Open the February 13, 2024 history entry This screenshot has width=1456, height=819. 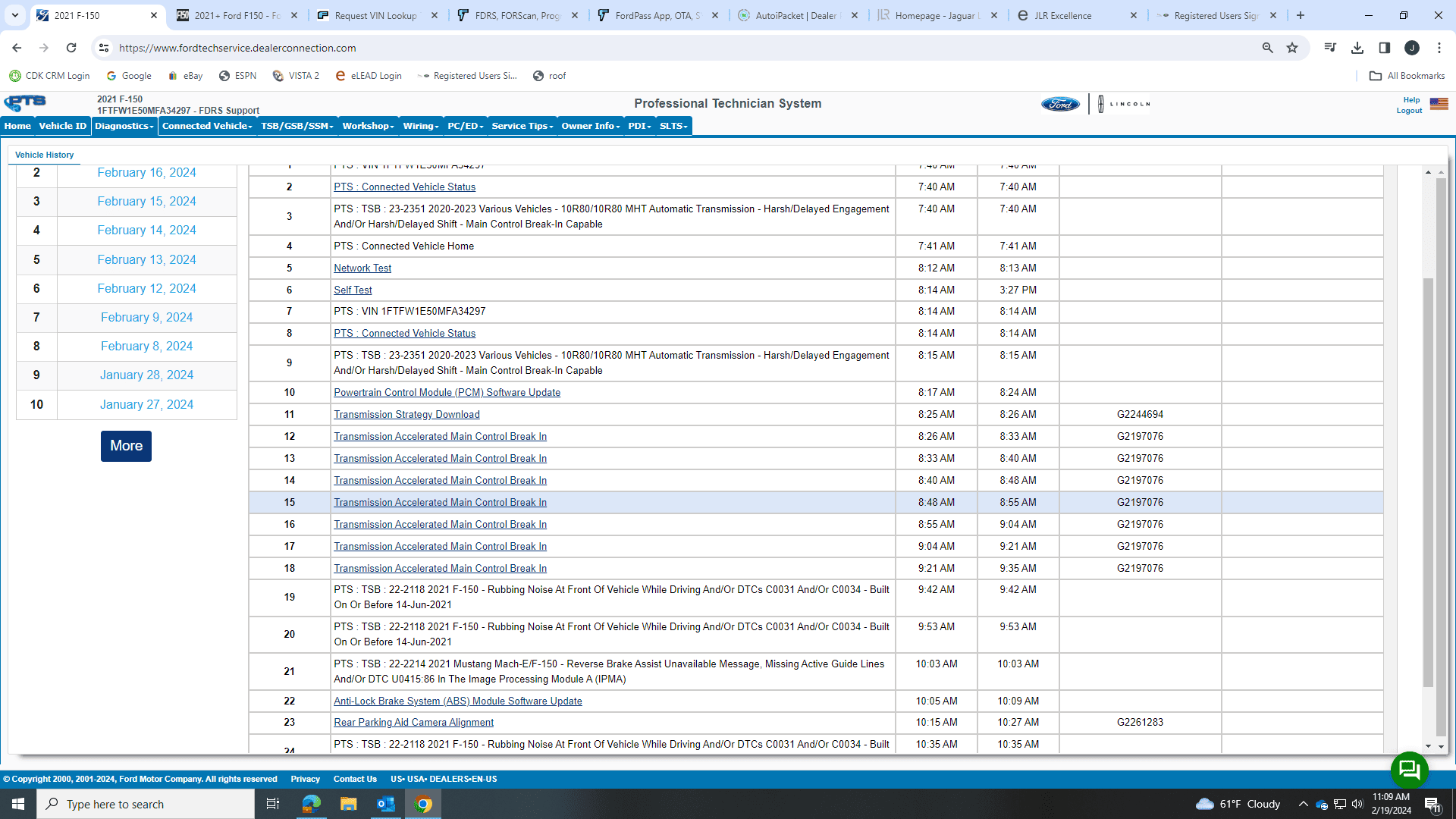(x=146, y=259)
